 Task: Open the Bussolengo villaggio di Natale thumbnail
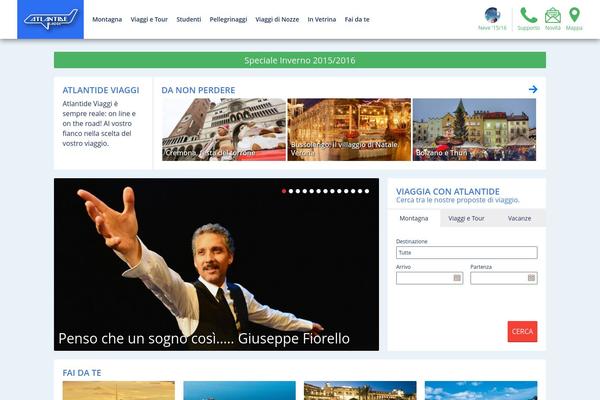click(349, 129)
